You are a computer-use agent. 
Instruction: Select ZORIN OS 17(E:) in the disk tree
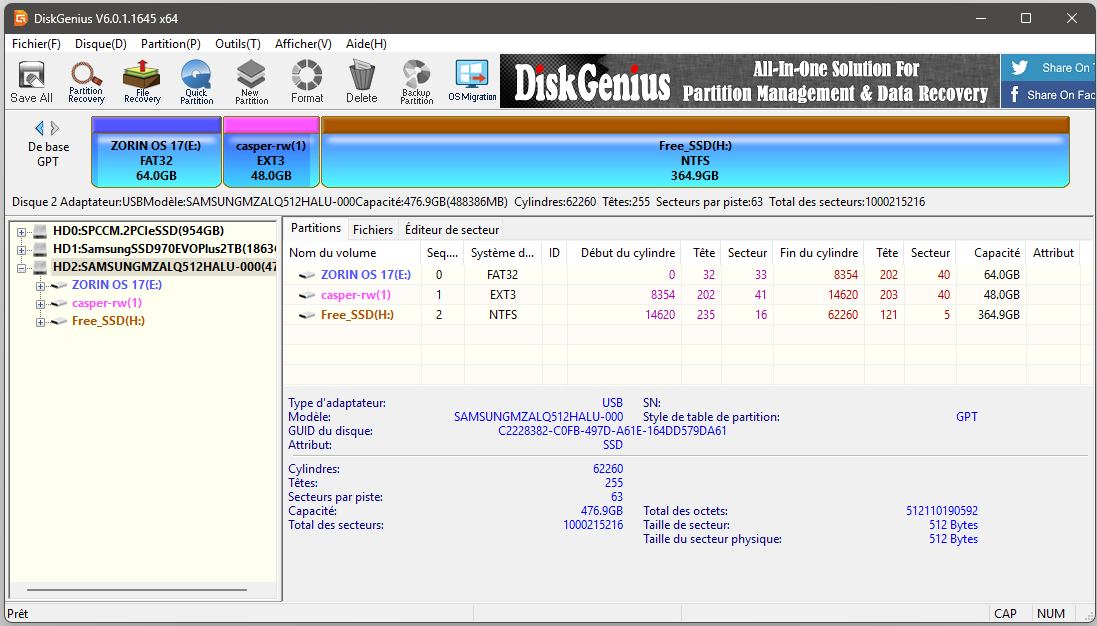117,285
